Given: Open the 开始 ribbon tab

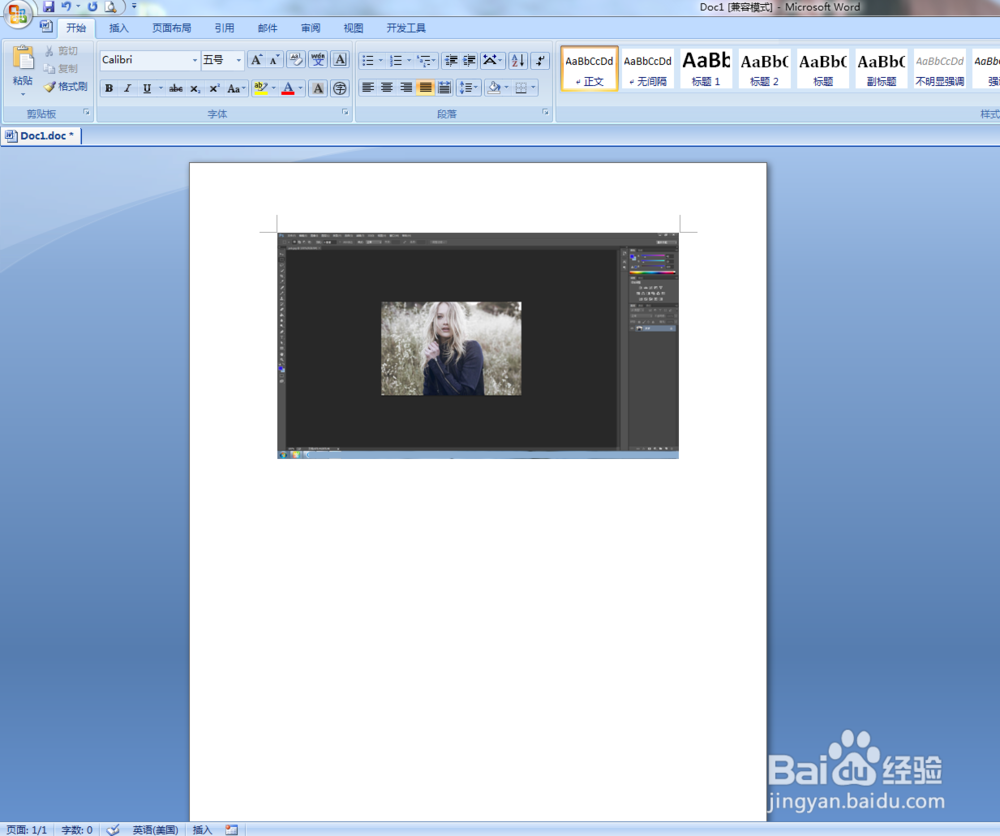Looking at the screenshot, I should coord(76,28).
